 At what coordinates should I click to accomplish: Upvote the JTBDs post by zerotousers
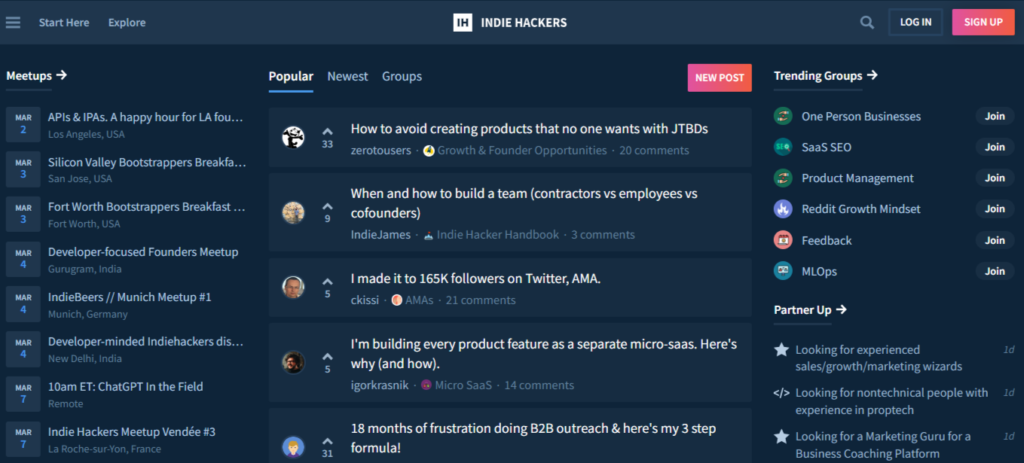point(327,131)
